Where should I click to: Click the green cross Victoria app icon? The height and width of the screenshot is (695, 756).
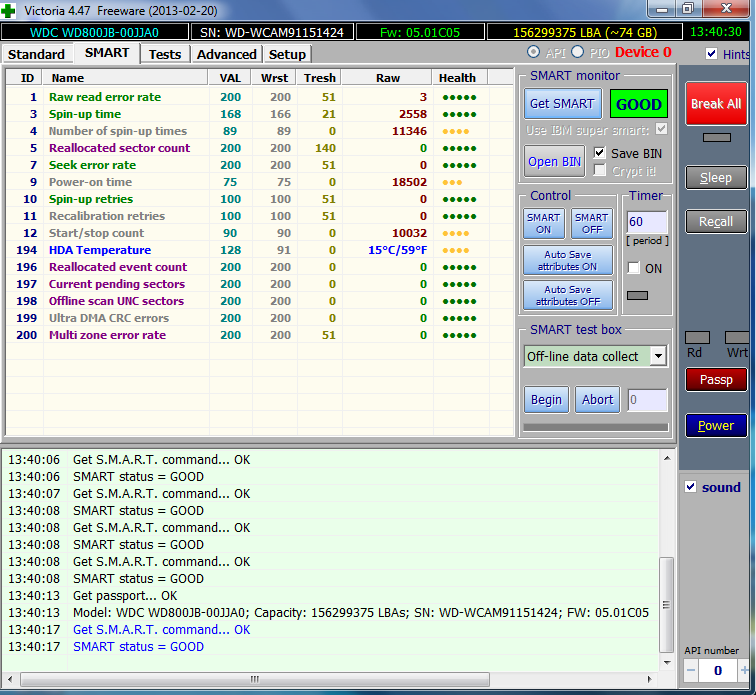[10, 10]
